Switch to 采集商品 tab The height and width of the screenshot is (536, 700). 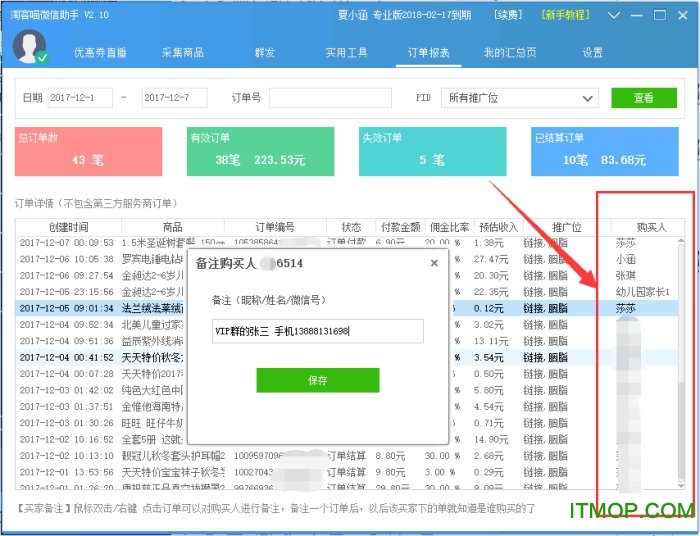(183, 53)
